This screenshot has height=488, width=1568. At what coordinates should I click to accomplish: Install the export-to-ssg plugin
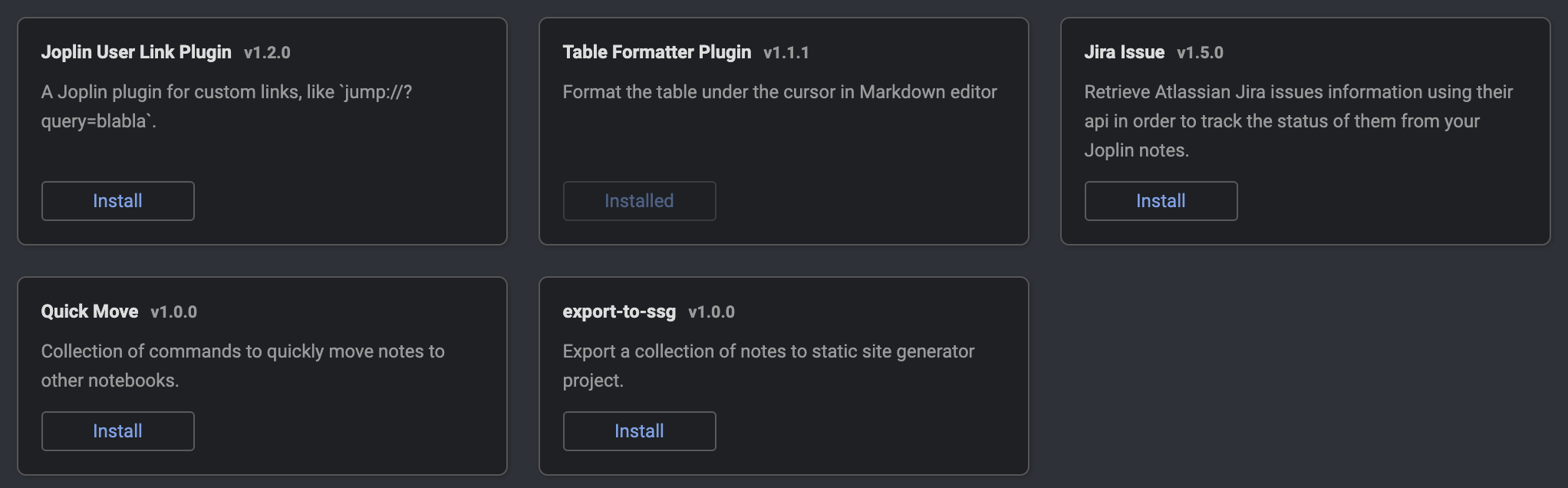coord(639,431)
